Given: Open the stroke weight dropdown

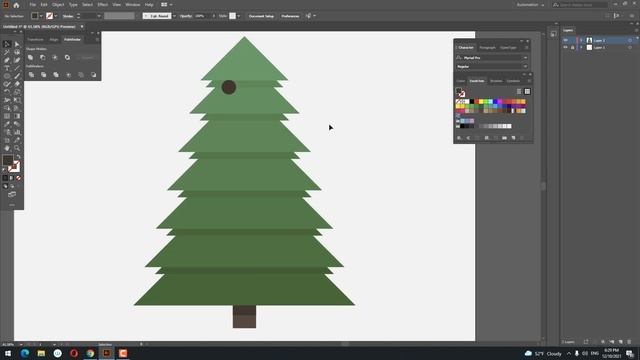Looking at the screenshot, I should point(99,16).
